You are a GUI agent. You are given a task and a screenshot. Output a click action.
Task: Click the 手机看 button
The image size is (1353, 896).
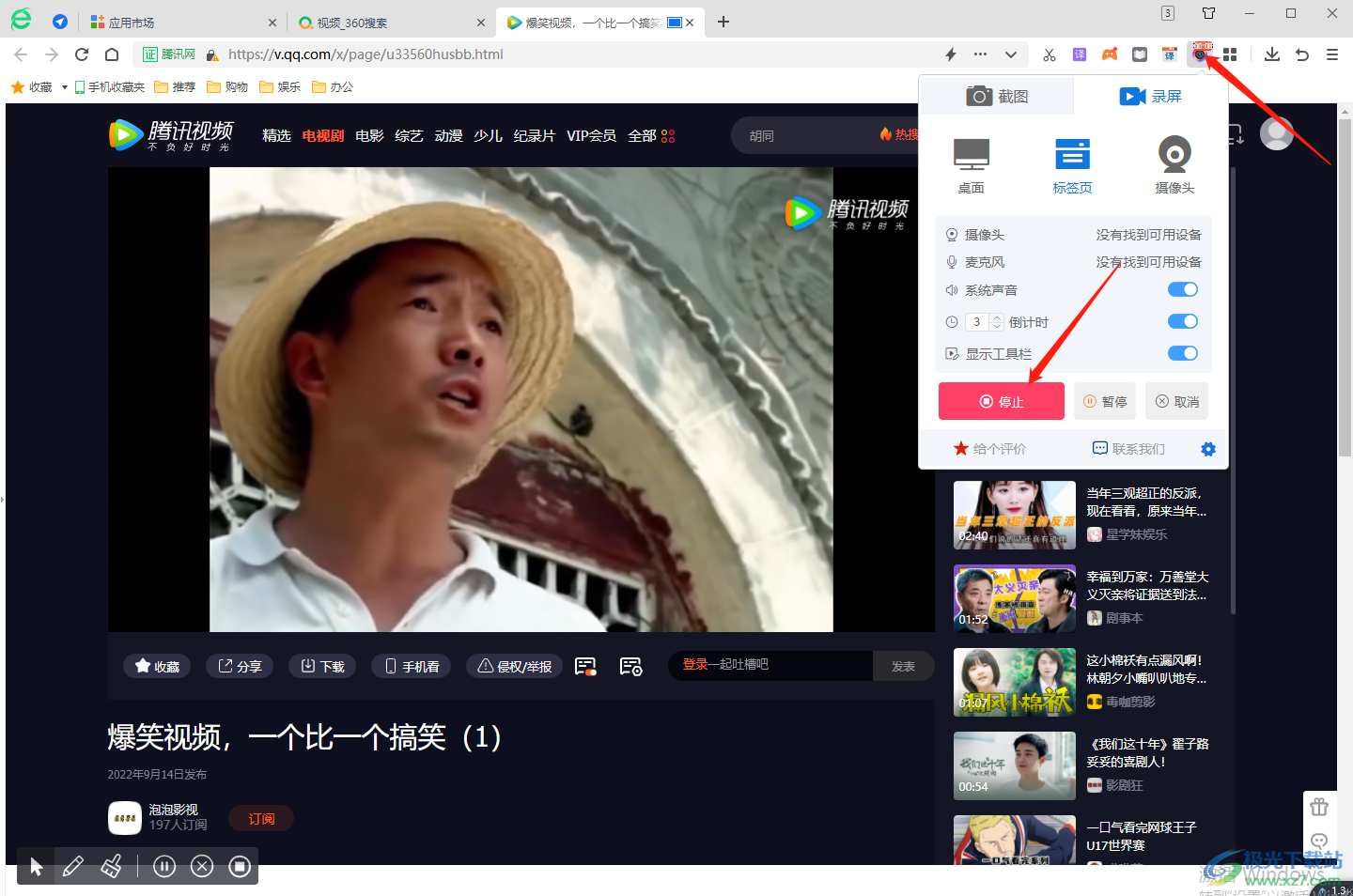(x=412, y=666)
